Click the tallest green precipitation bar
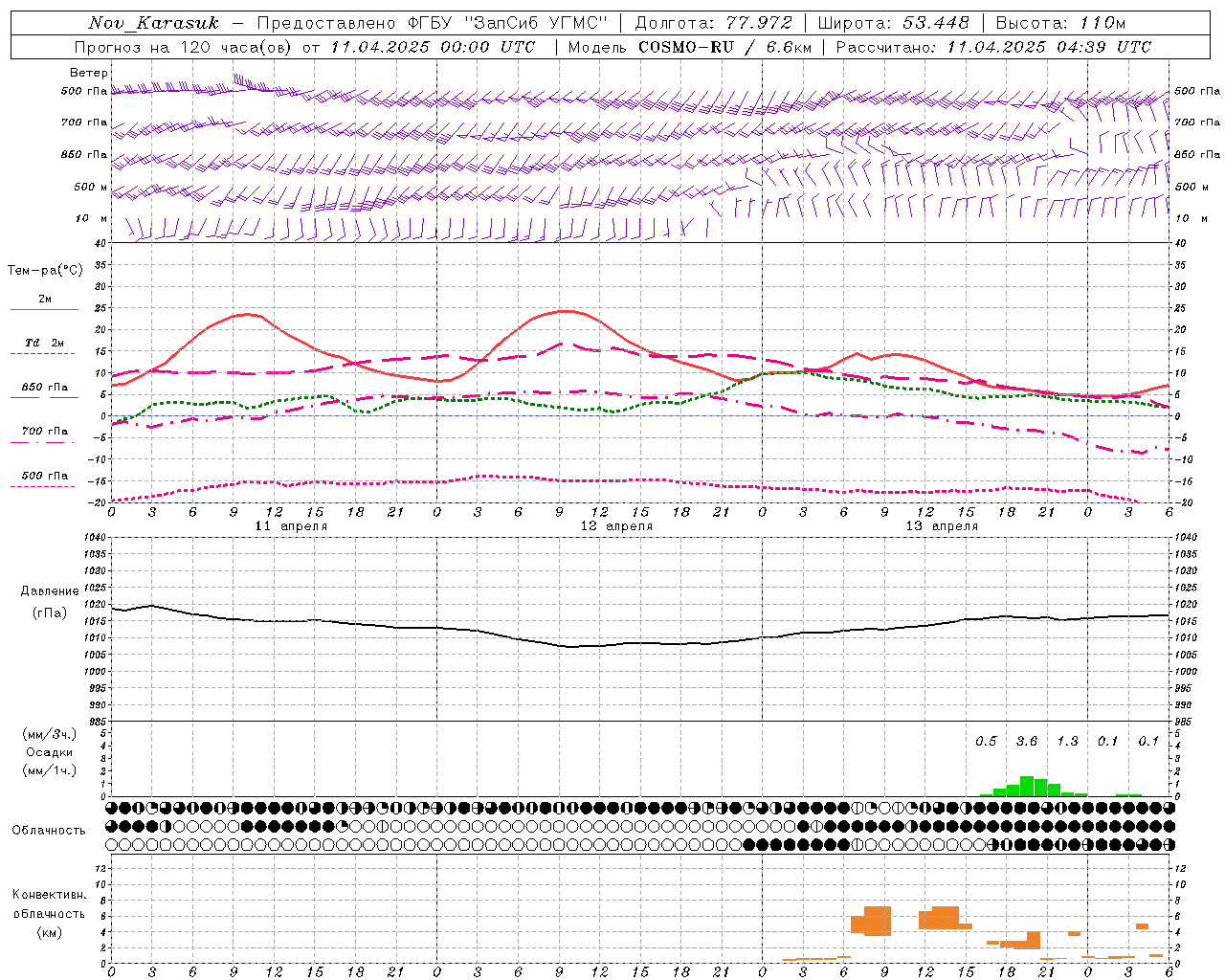Viewport: 1225px width, 980px height. [x=1026, y=786]
